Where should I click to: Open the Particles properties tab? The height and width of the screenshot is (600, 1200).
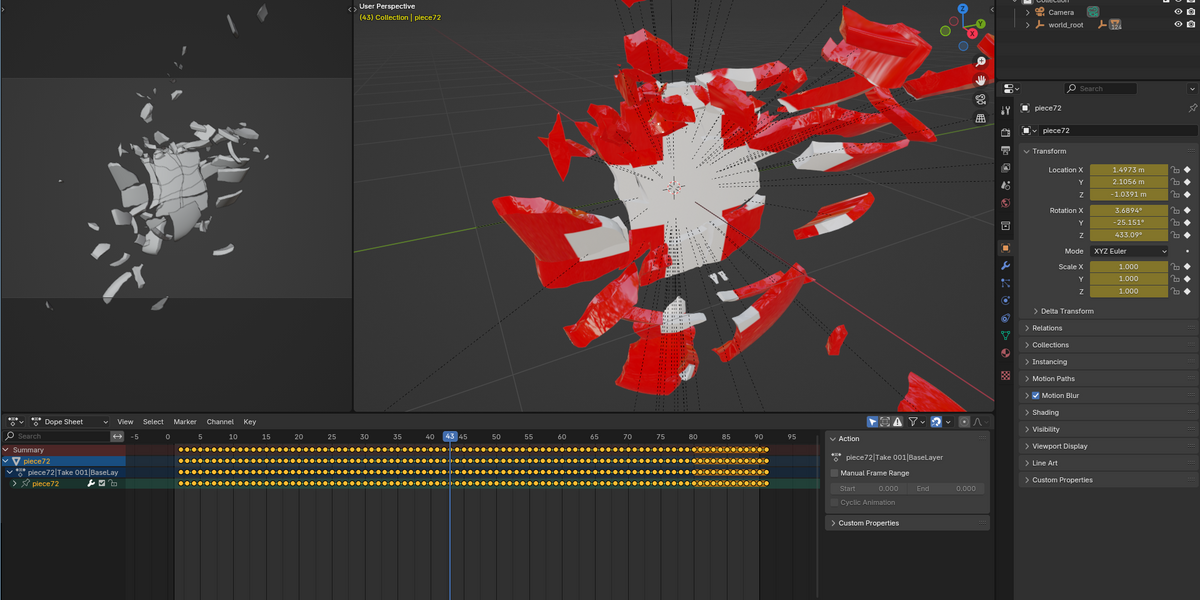pyautogui.click(x=1005, y=283)
